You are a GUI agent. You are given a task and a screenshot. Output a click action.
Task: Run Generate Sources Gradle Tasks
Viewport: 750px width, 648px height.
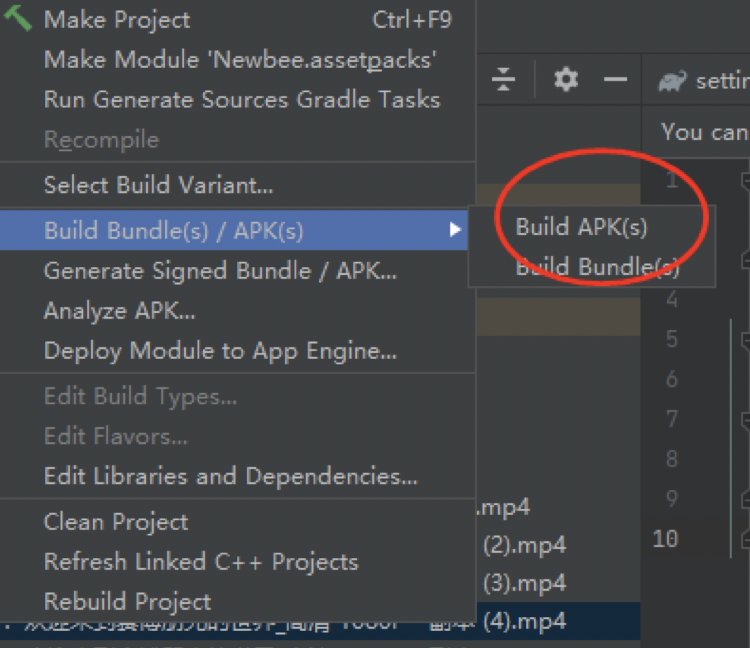pos(241,99)
